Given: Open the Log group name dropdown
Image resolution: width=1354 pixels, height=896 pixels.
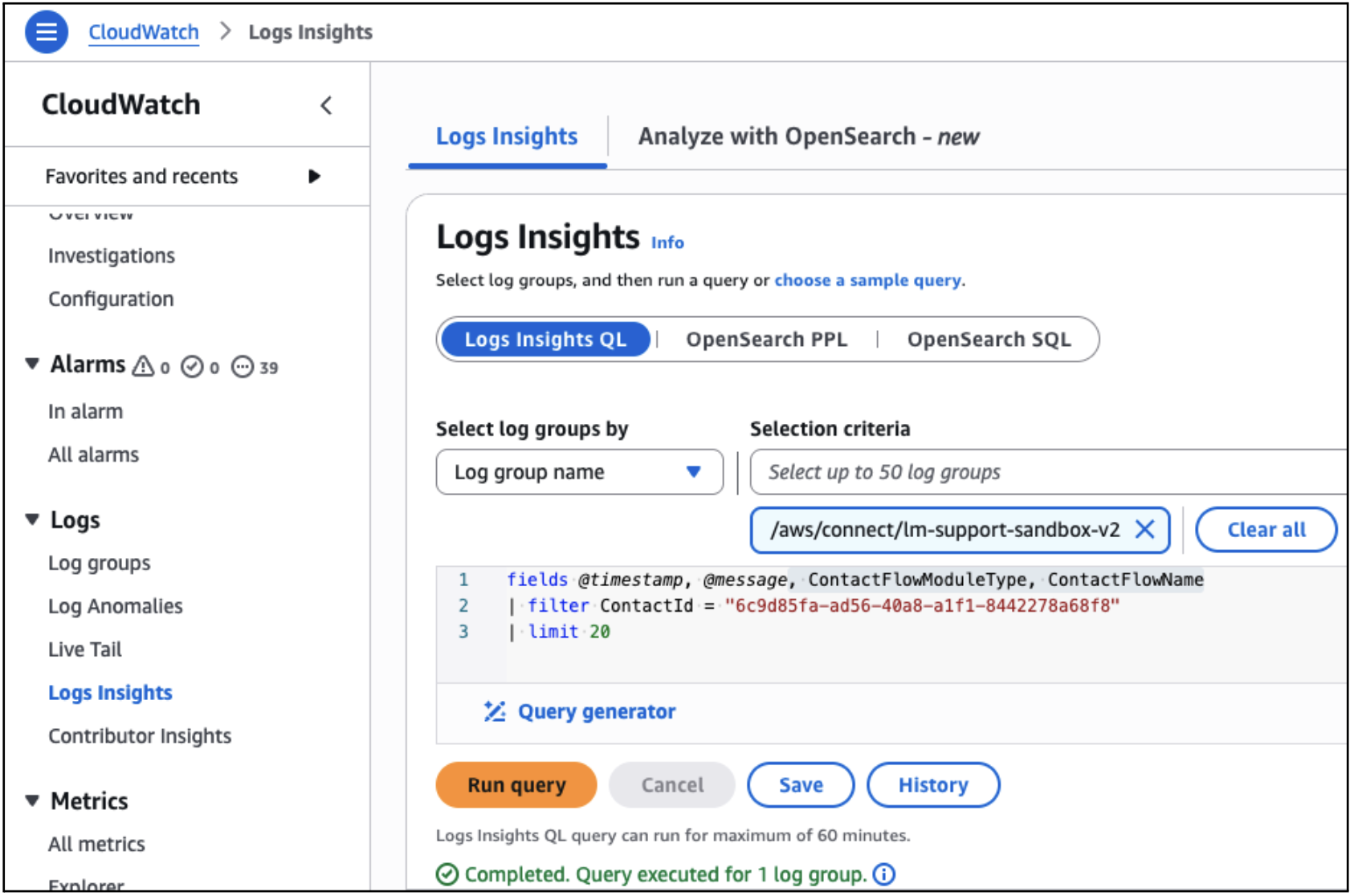Looking at the screenshot, I should tap(578, 472).
